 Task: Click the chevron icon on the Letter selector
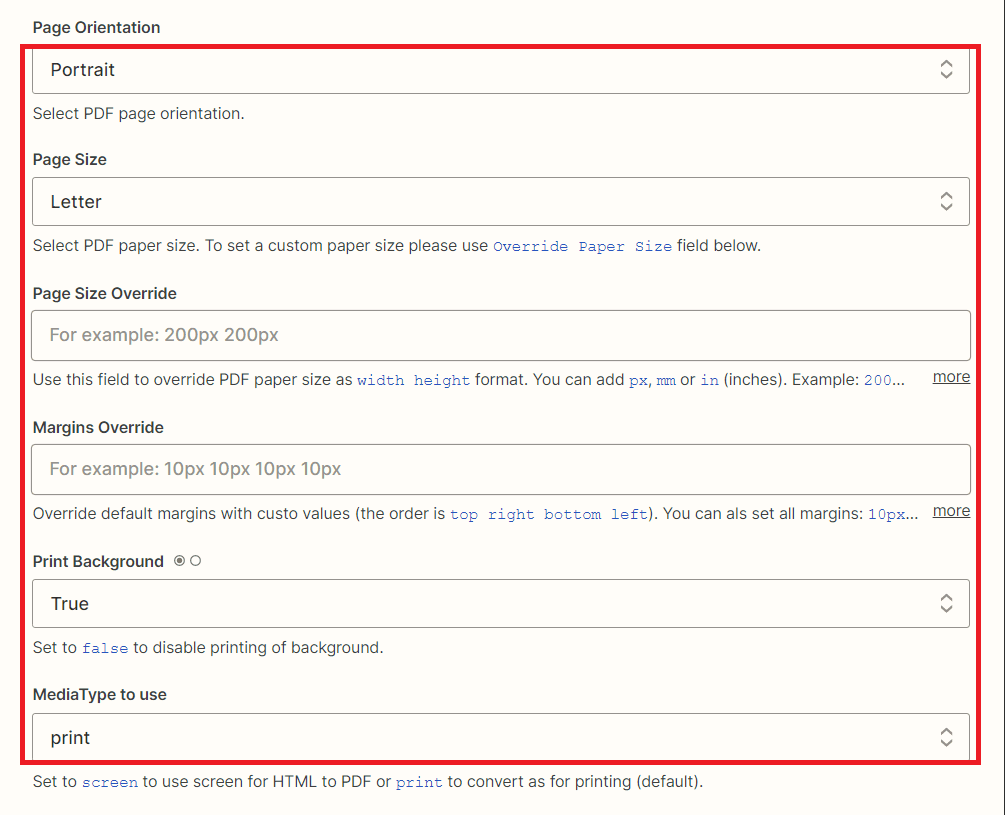pyautogui.click(x=946, y=201)
